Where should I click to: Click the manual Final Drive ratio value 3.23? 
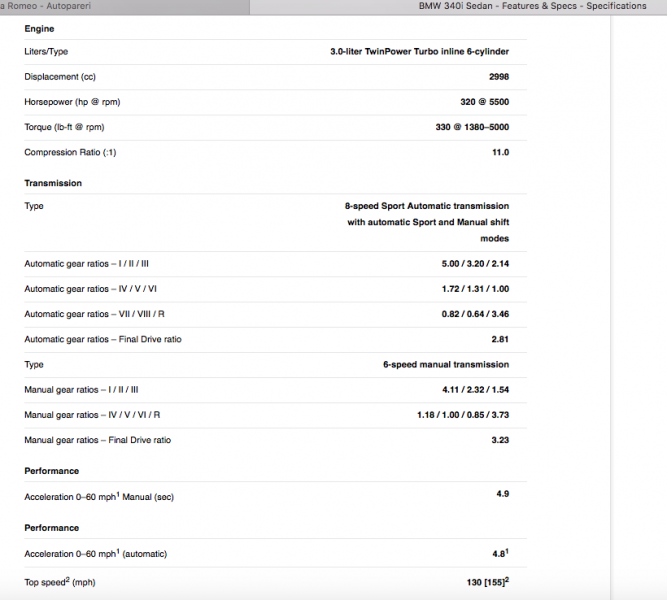pos(500,440)
